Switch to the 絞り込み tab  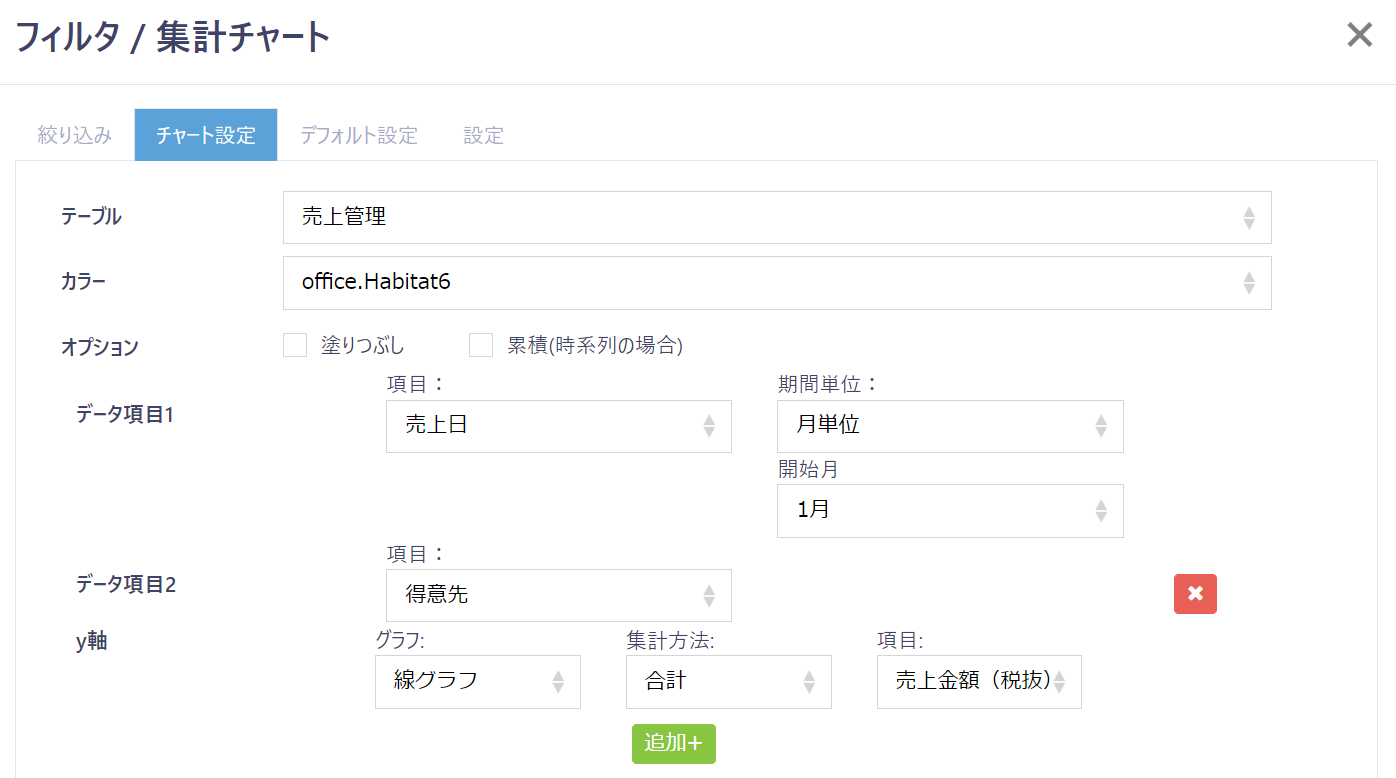pos(75,136)
